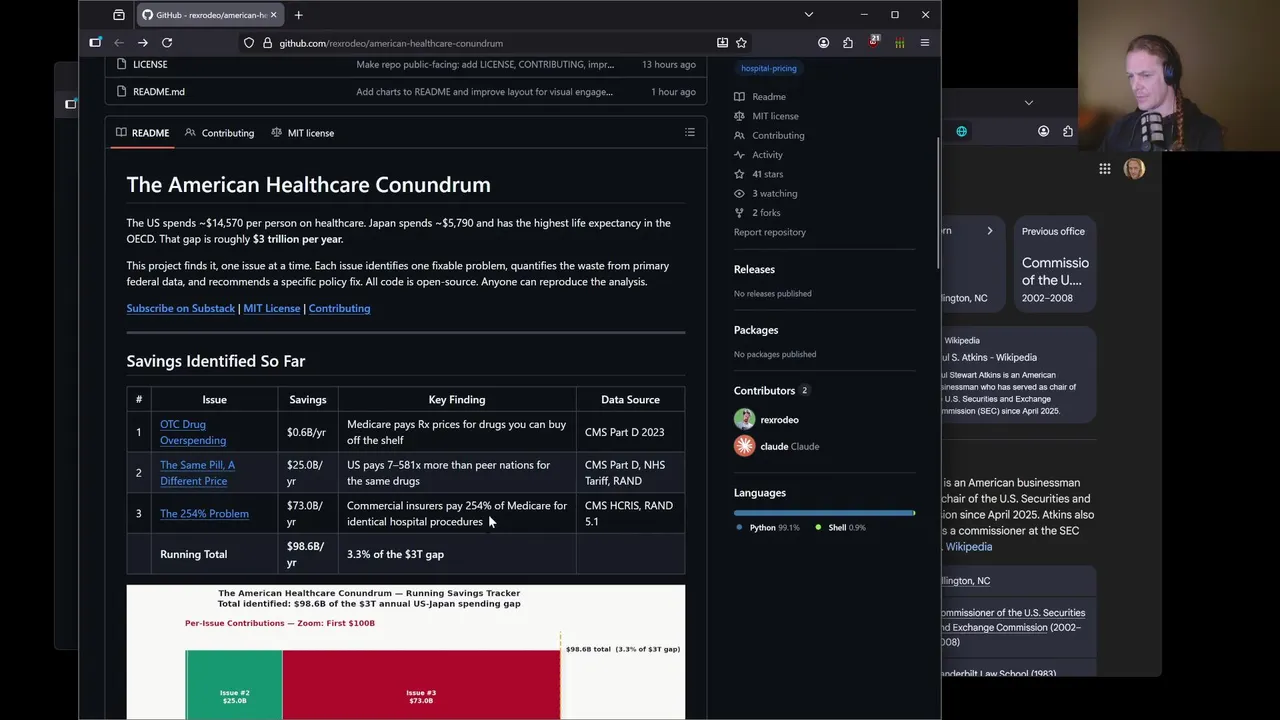Open the Contributing link in README body
The width and height of the screenshot is (1280, 720).
(x=339, y=308)
